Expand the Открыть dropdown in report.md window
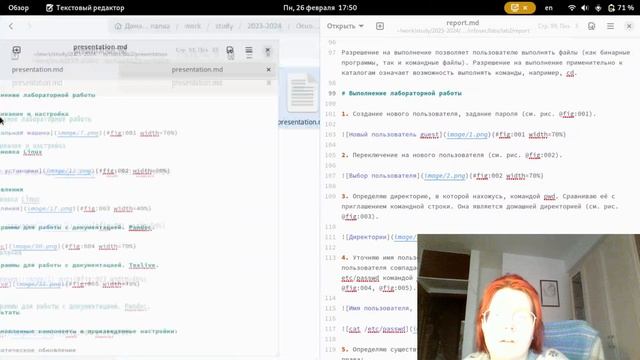This screenshot has height=360, width=640. pyautogui.click(x=345, y=26)
